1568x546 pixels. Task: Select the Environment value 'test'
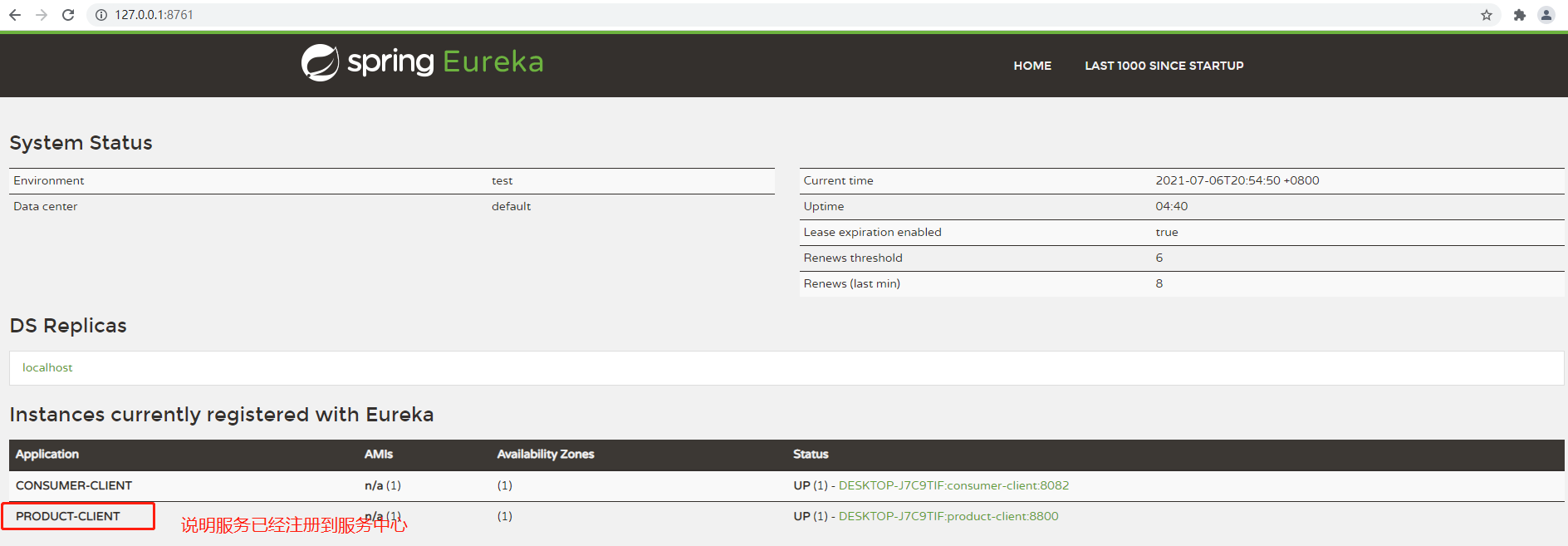(x=502, y=180)
